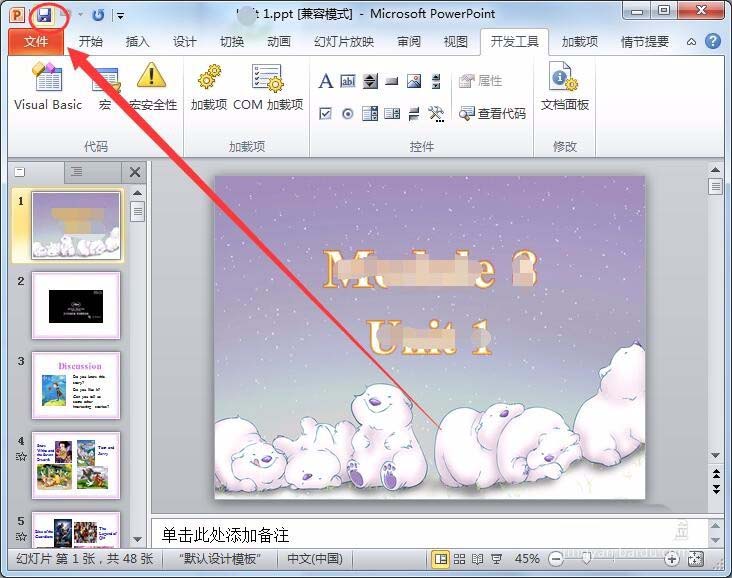Open the 视图 ribbon tab
Screen dimensions: 732x578
(x=456, y=42)
